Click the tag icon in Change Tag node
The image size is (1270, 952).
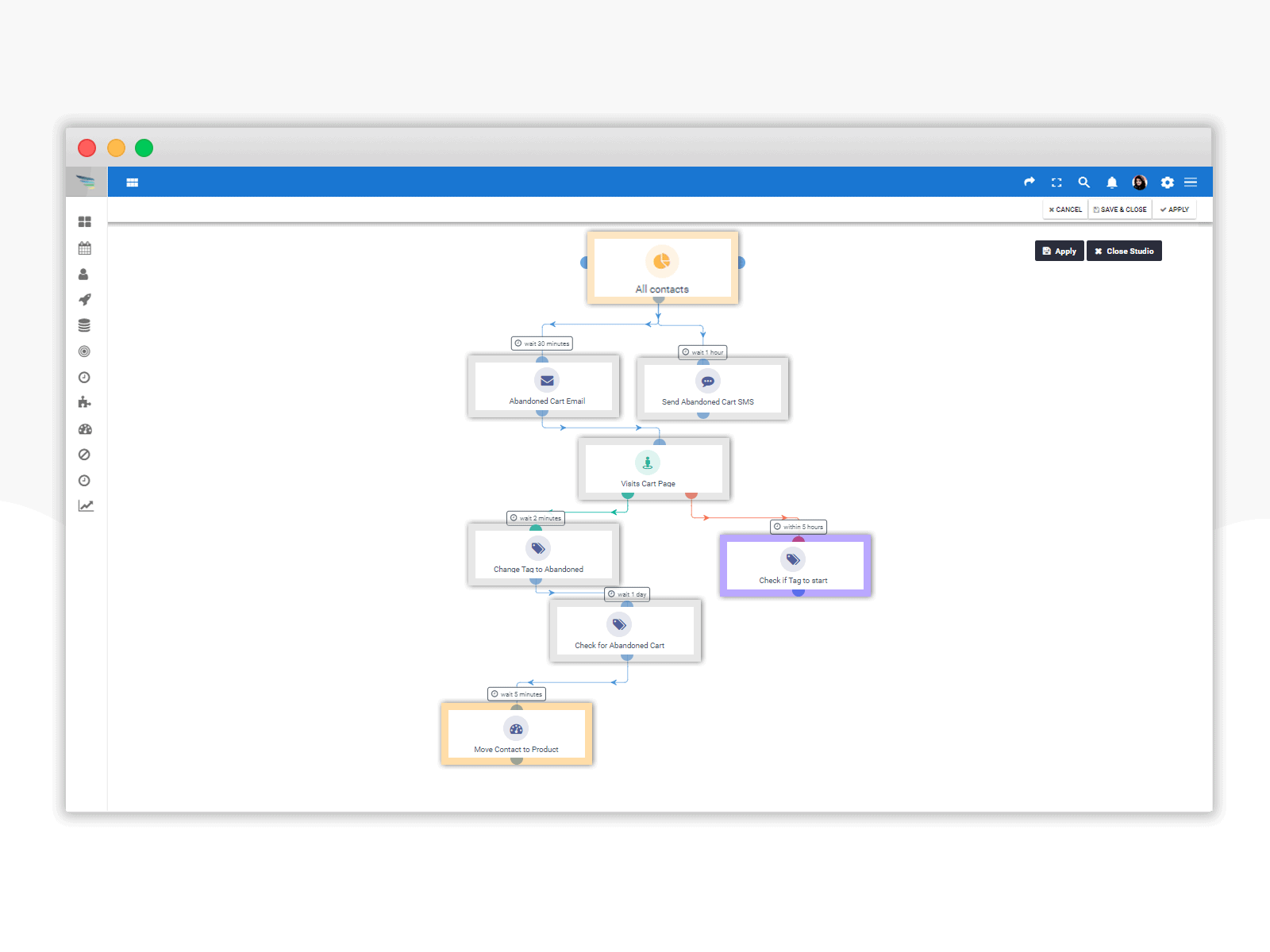pyautogui.click(x=538, y=548)
